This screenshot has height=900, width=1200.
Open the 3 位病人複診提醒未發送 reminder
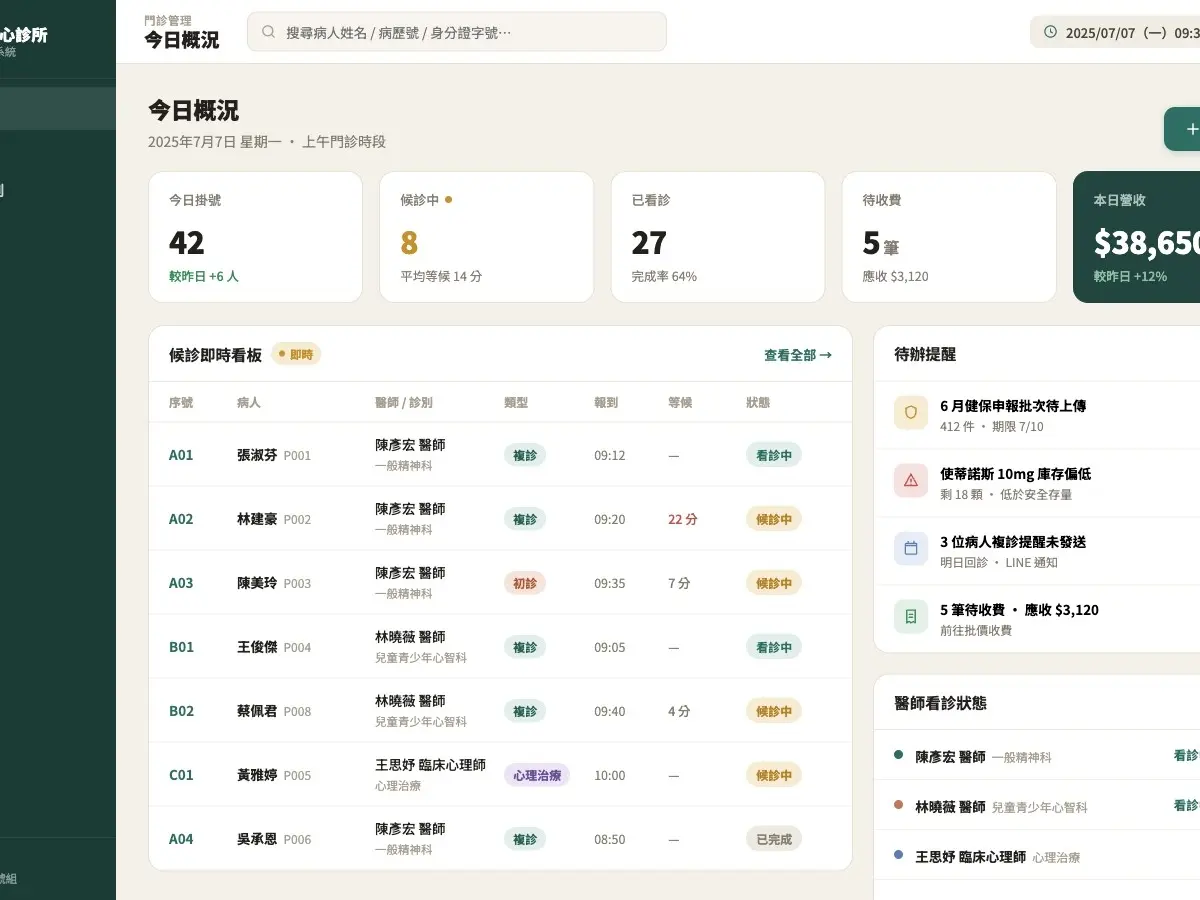point(1037,551)
